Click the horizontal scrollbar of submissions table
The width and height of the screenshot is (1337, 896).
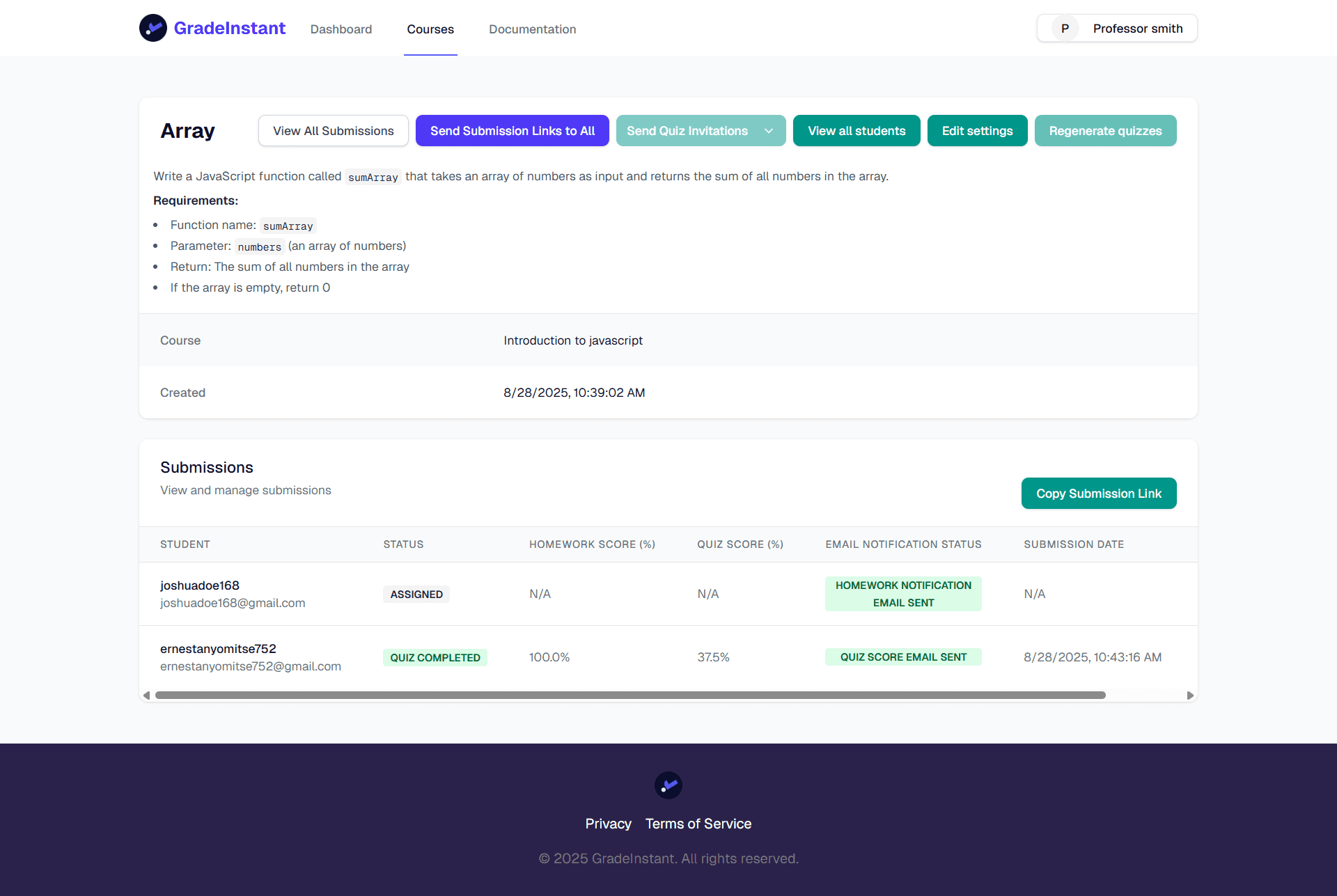630,695
